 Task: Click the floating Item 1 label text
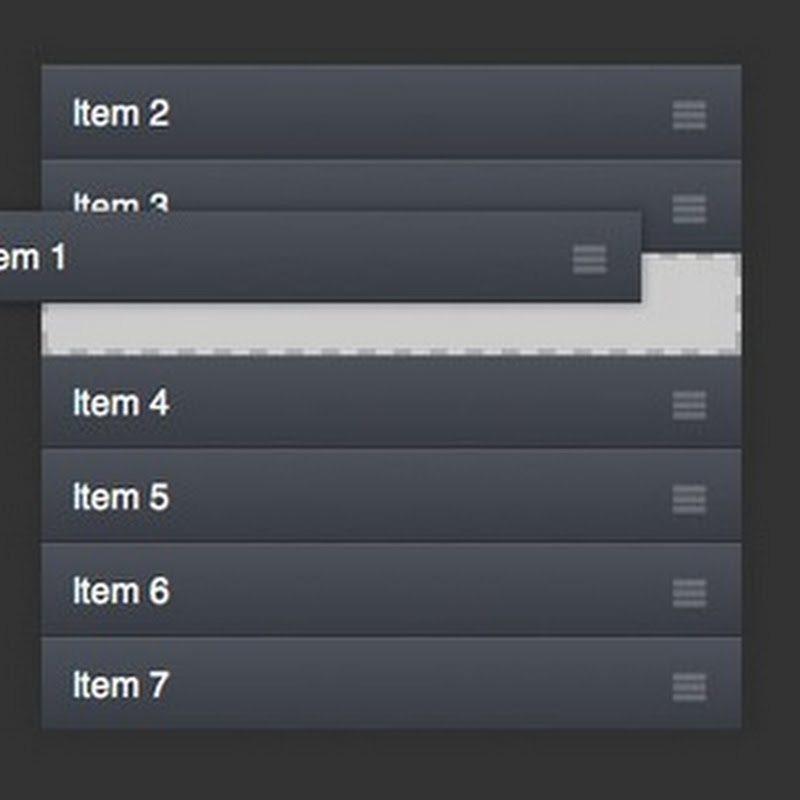click(x=32, y=258)
